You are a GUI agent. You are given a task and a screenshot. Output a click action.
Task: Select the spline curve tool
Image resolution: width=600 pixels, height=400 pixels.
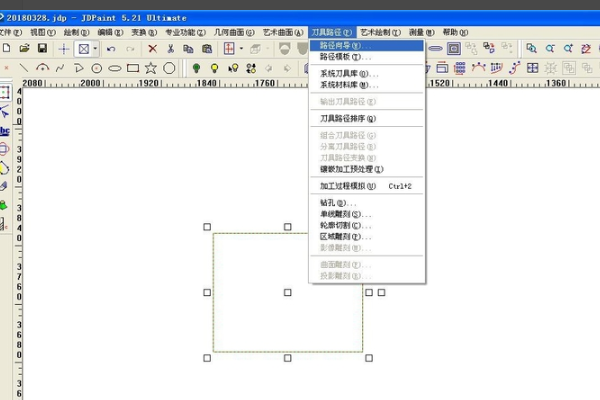[60, 68]
